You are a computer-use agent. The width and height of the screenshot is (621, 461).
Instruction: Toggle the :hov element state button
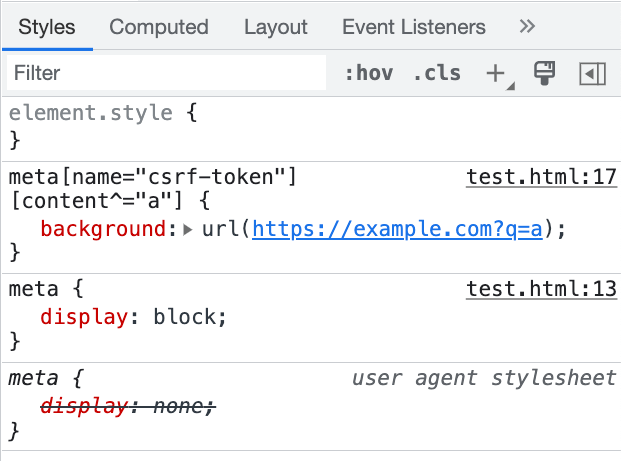pyautogui.click(x=368, y=73)
